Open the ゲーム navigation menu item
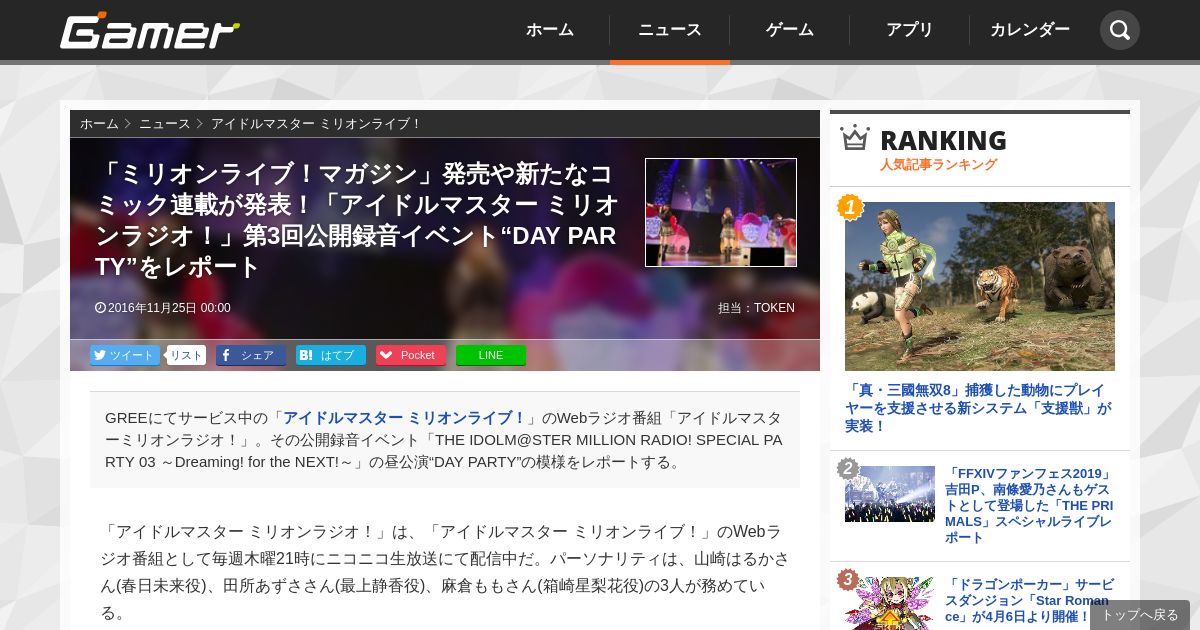The height and width of the screenshot is (630, 1200). (790, 30)
